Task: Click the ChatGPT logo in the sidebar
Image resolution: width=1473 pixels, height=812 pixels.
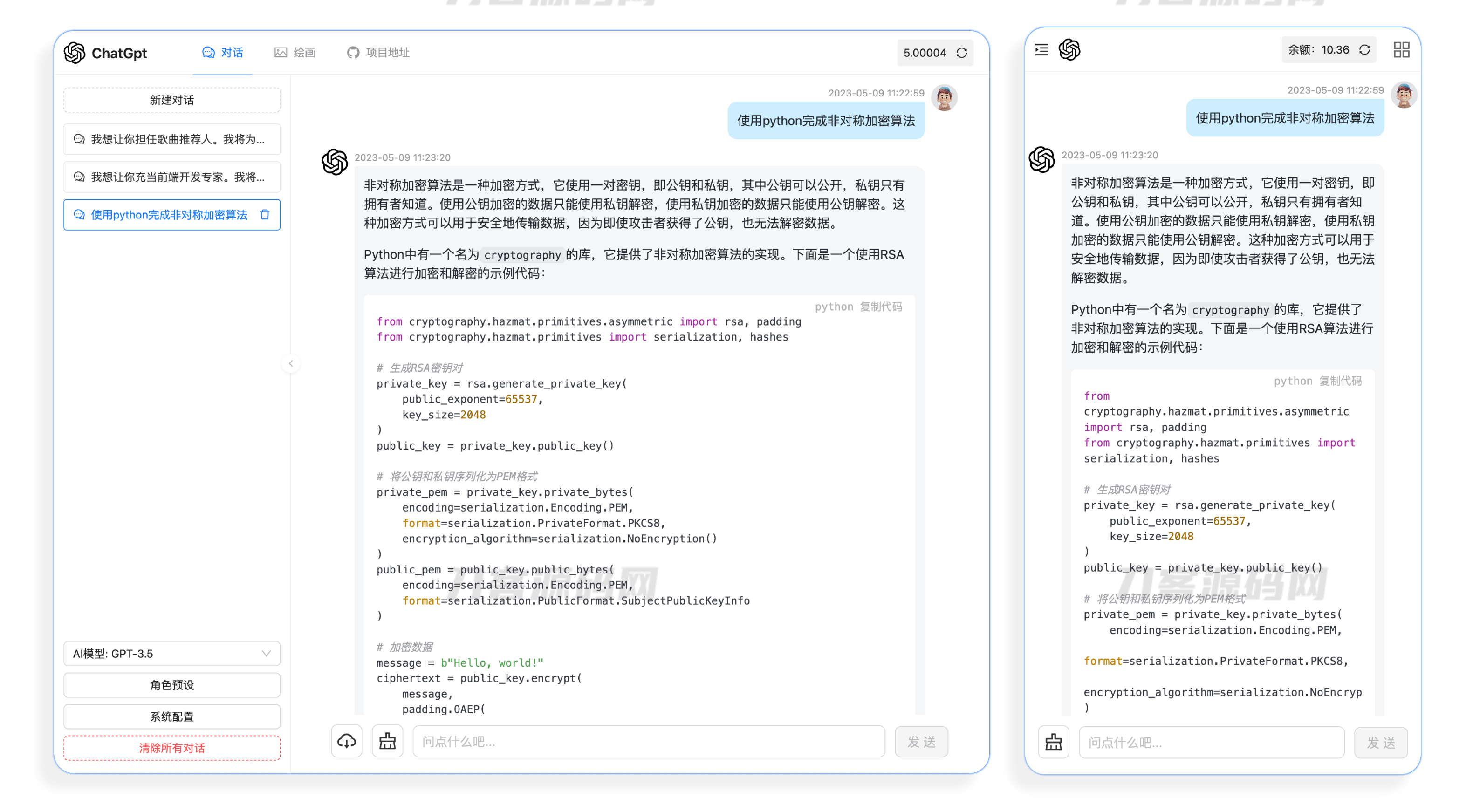Action: (75, 53)
